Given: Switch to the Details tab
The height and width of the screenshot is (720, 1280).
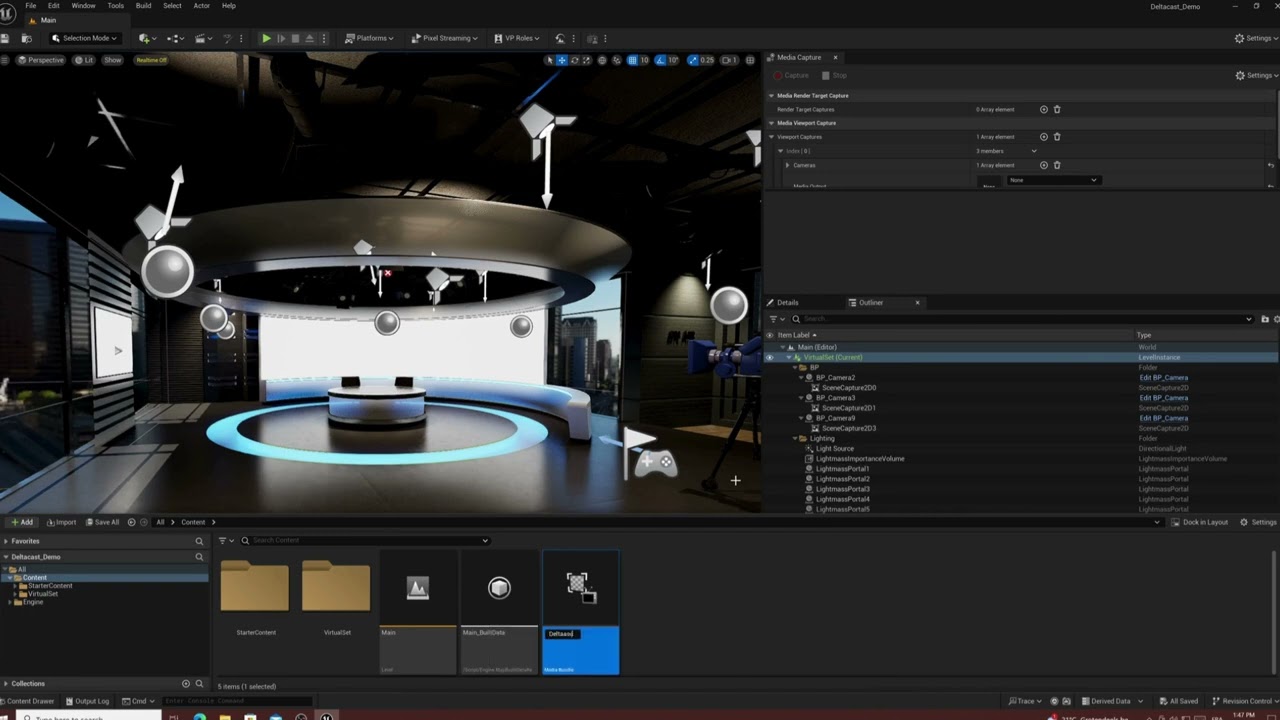Looking at the screenshot, I should 787,302.
